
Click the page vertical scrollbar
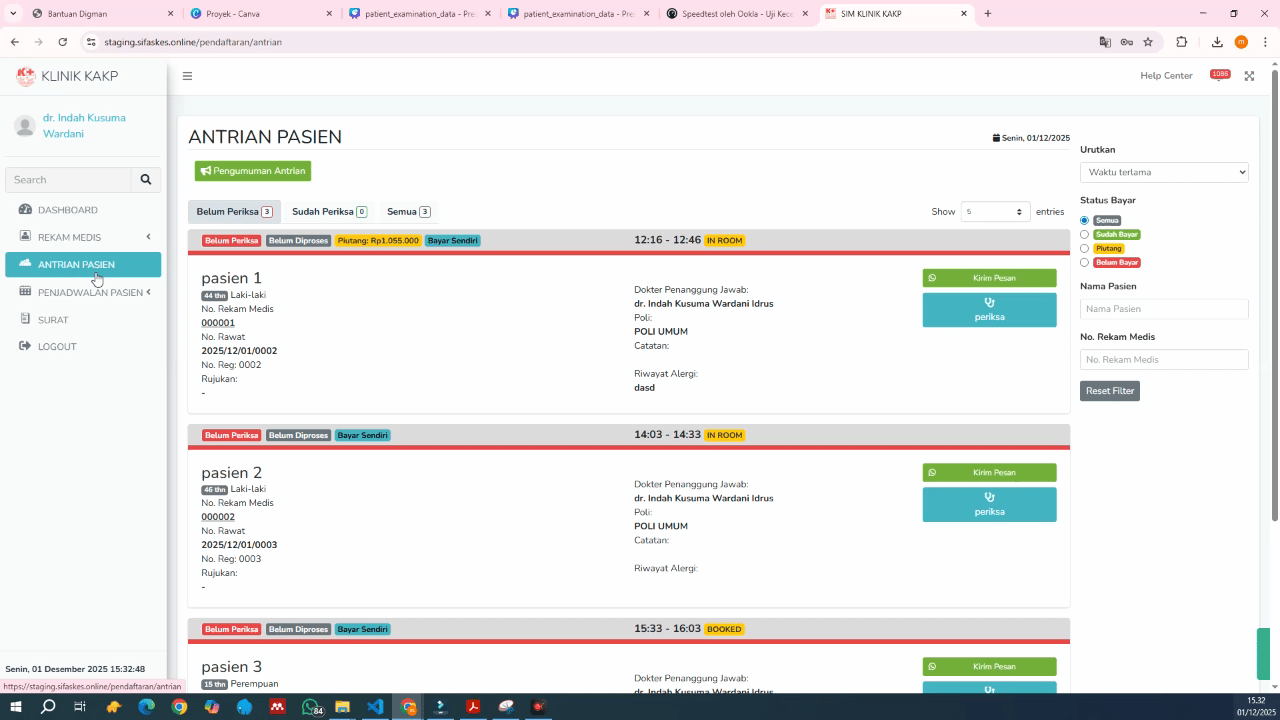(x=1274, y=300)
